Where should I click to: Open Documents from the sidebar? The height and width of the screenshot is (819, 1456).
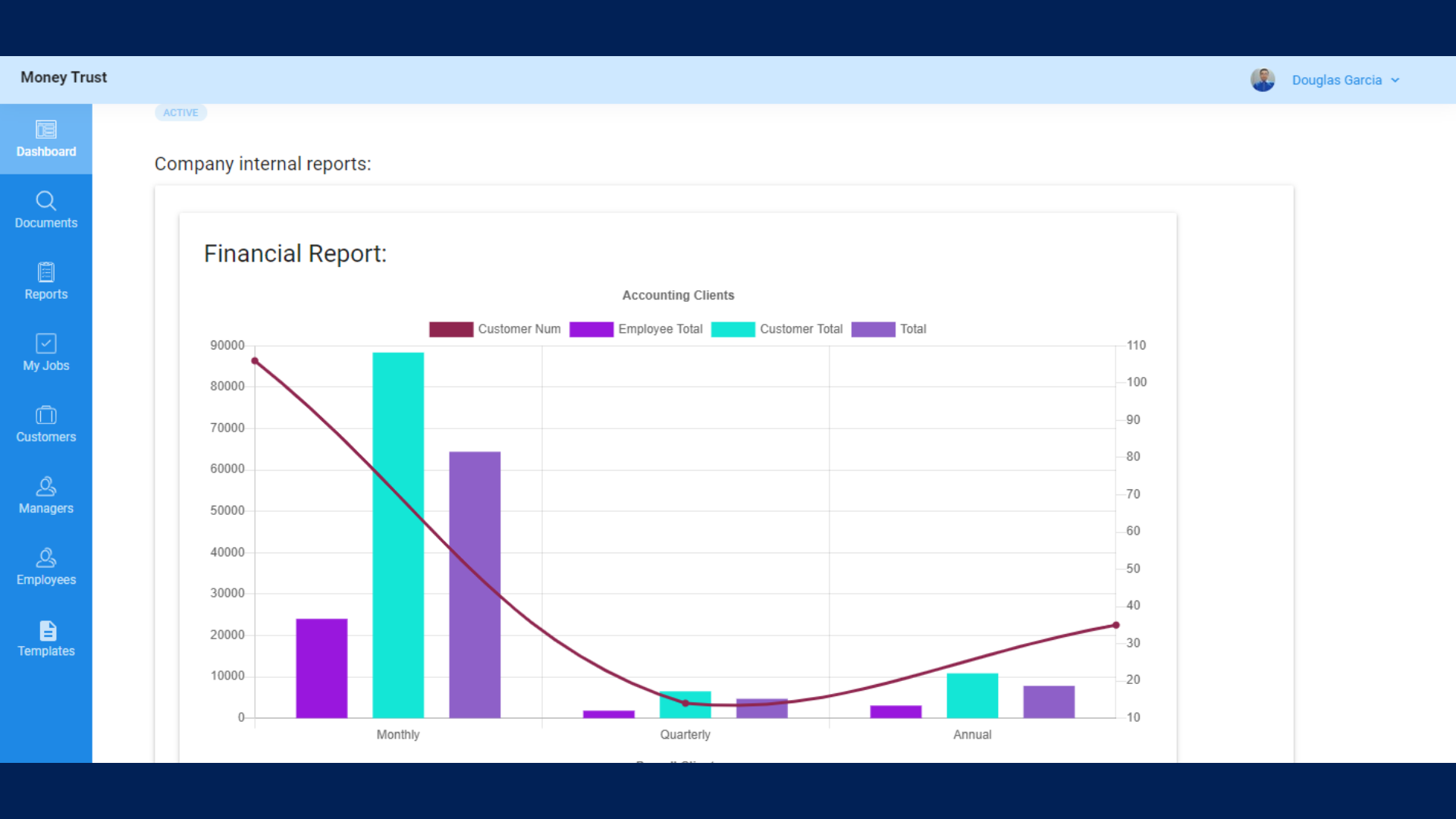(x=46, y=209)
